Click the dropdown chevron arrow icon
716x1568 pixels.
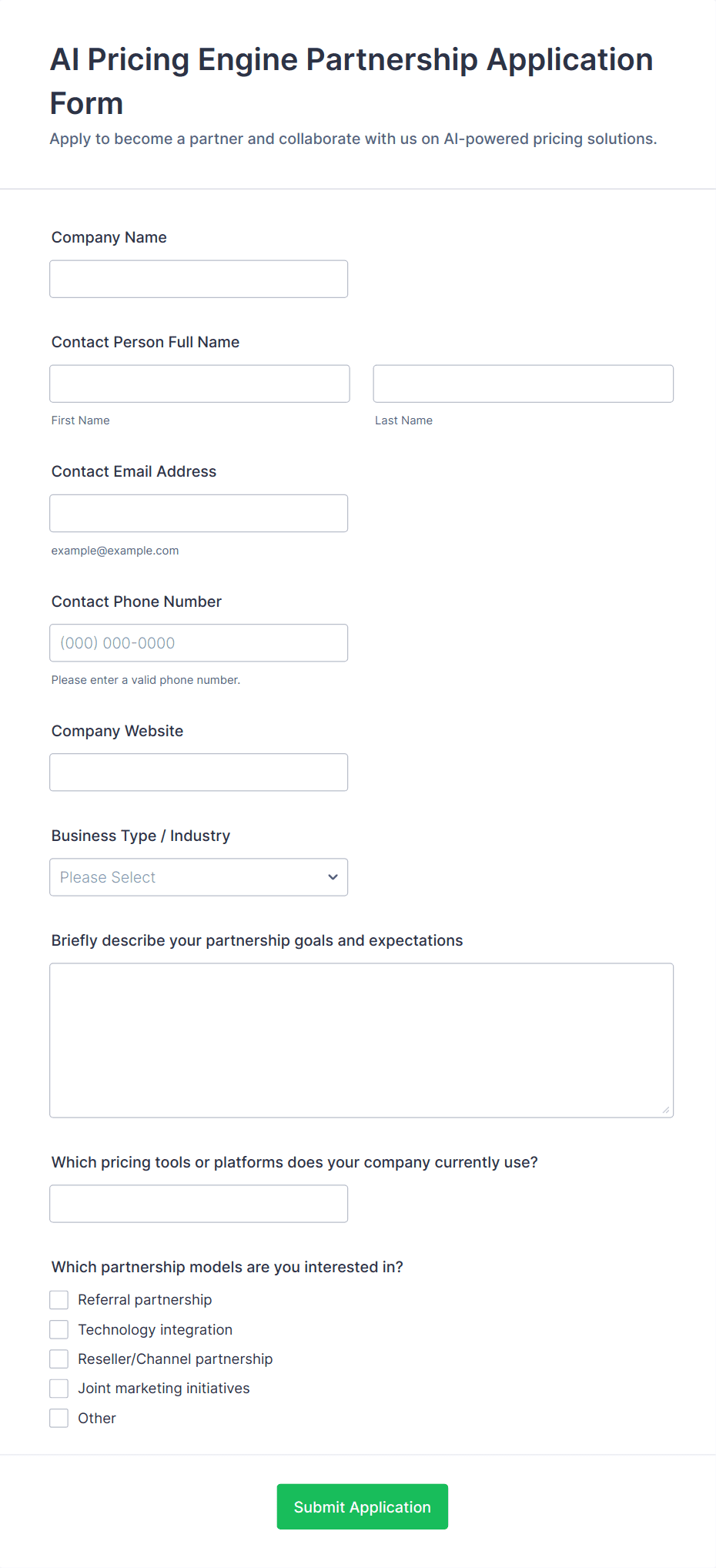click(x=333, y=877)
